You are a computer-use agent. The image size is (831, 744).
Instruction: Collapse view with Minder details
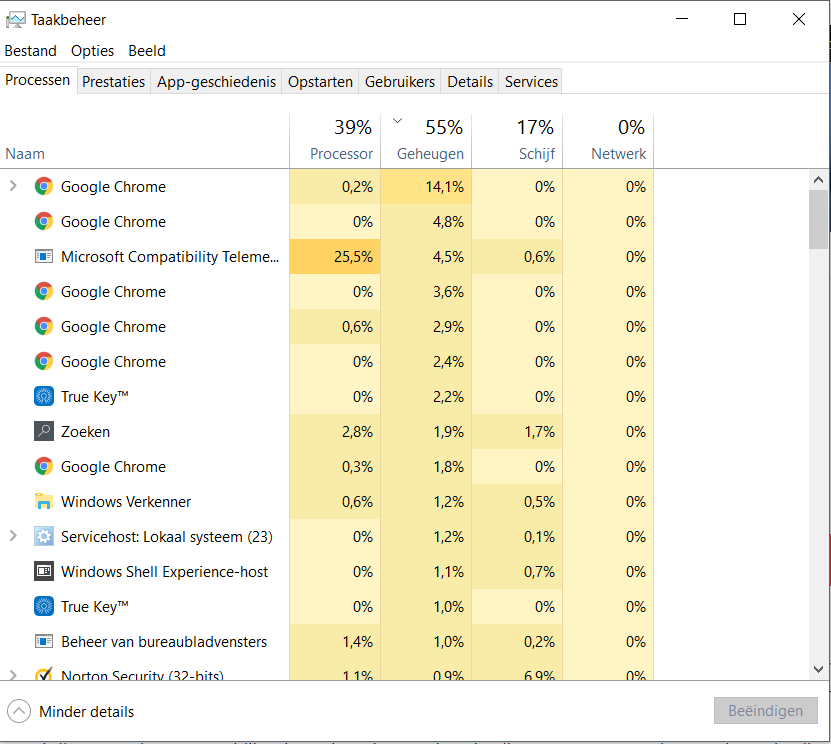pos(70,712)
